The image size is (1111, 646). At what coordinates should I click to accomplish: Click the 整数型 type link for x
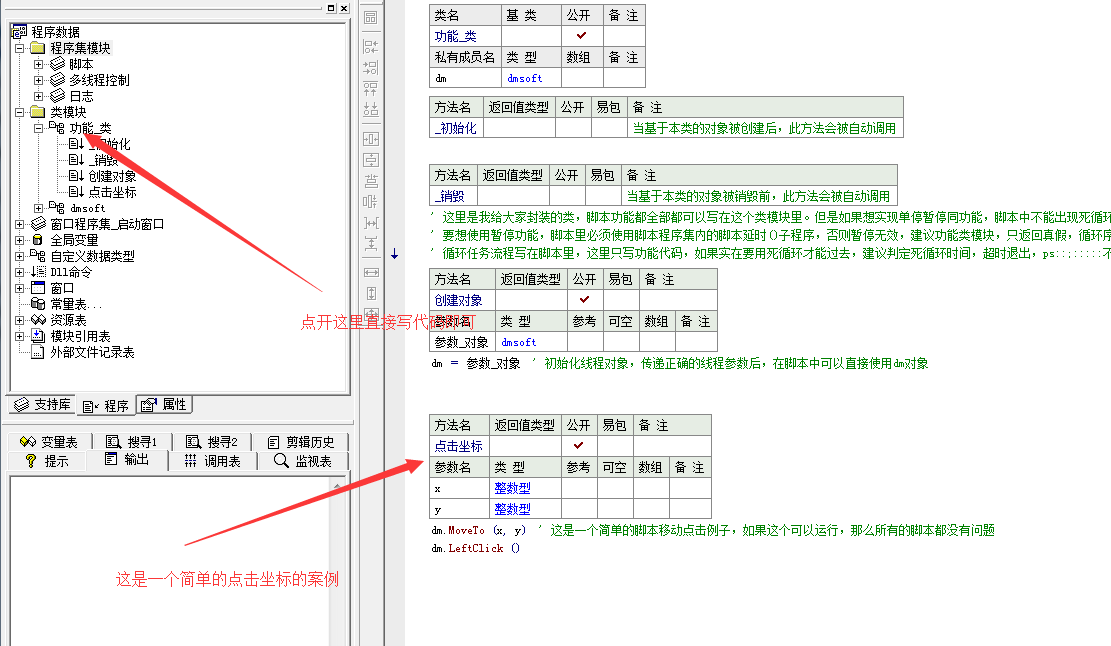coord(512,488)
